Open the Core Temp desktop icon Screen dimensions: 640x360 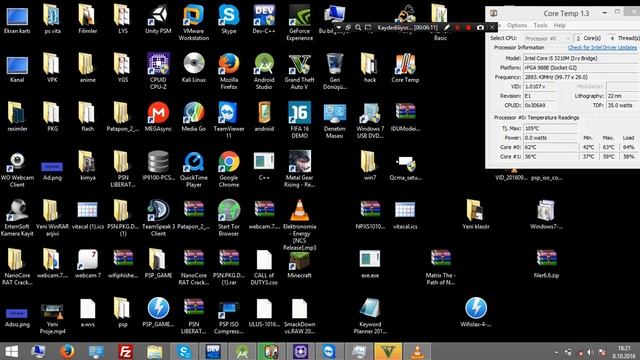pyautogui.click(x=405, y=68)
